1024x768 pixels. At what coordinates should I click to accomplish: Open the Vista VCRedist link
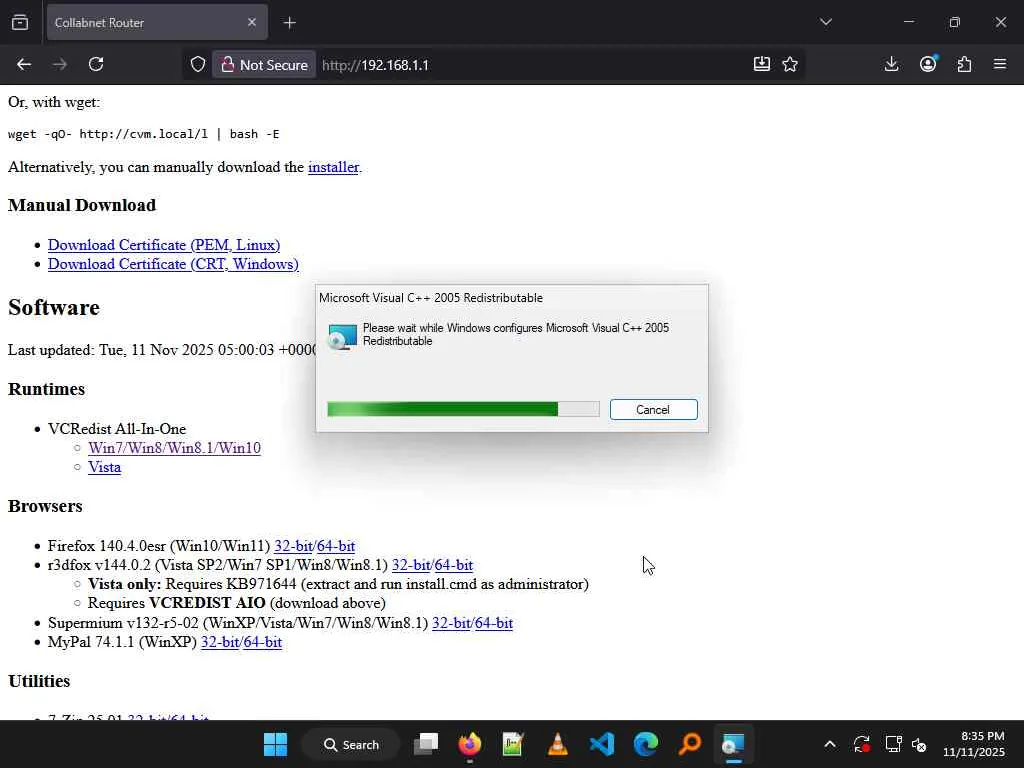(104, 467)
